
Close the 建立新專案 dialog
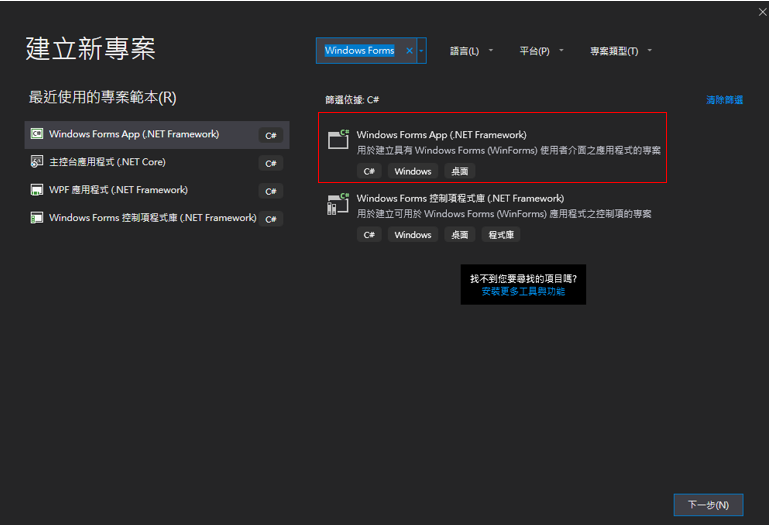(763, 12)
